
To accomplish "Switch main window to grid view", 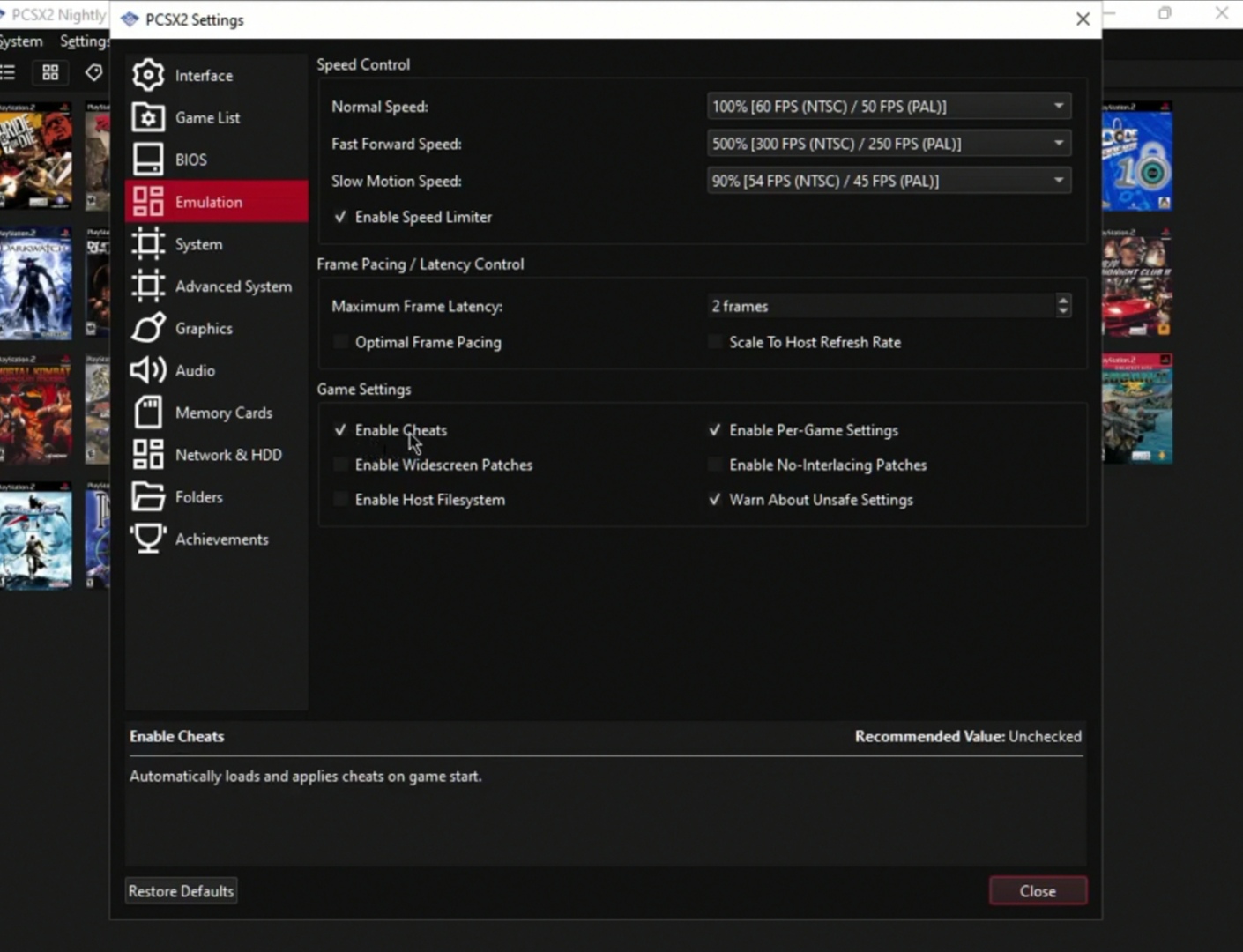I will click(50, 72).
